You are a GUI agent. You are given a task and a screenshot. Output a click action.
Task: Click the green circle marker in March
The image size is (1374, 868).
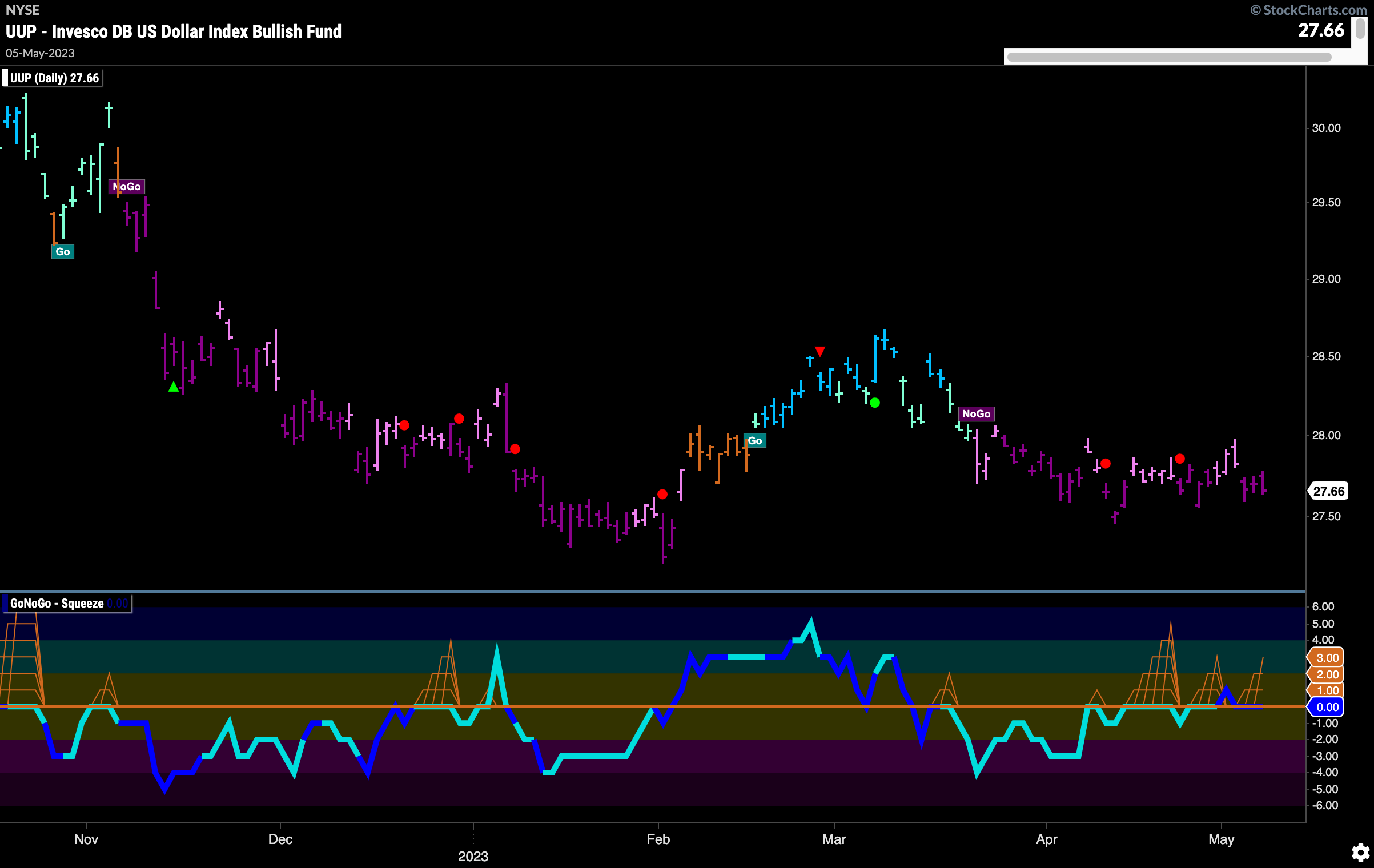[875, 403]
